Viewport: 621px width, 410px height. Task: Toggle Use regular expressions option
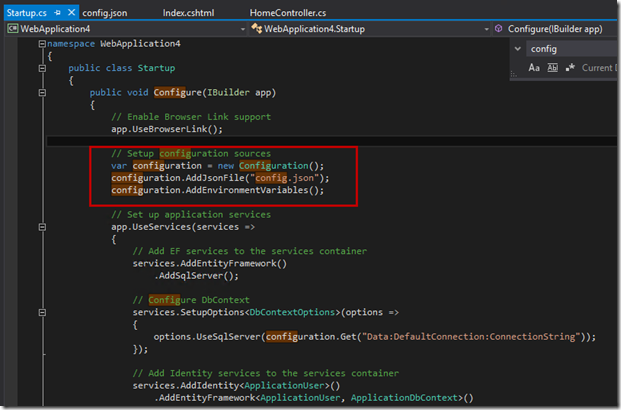pyautogui.click(x=570, y=68)
